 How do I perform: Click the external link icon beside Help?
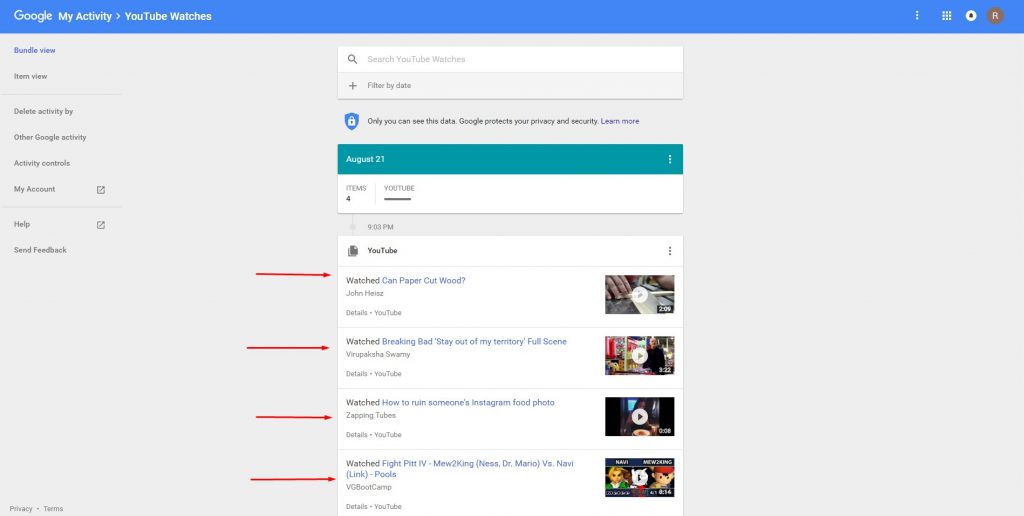[x=101, y=225]
